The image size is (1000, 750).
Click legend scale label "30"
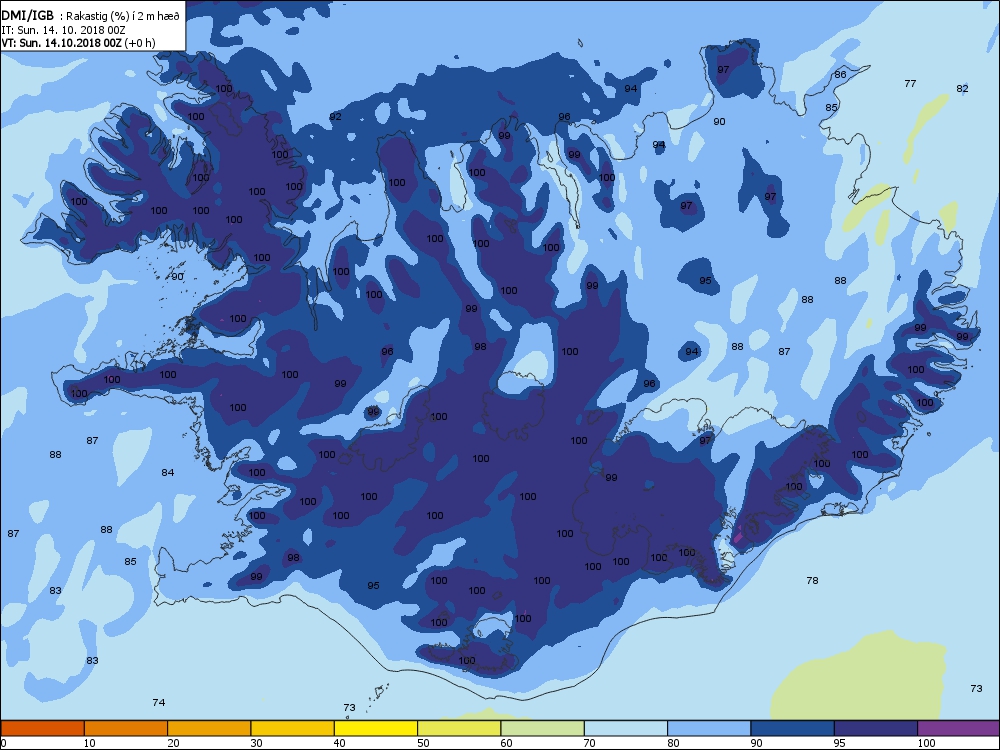256,743
